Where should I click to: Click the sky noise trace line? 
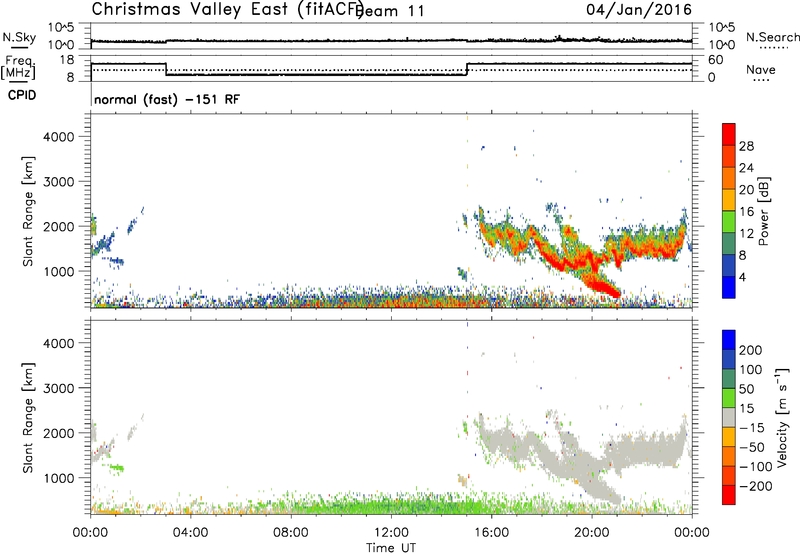point(391,40)
